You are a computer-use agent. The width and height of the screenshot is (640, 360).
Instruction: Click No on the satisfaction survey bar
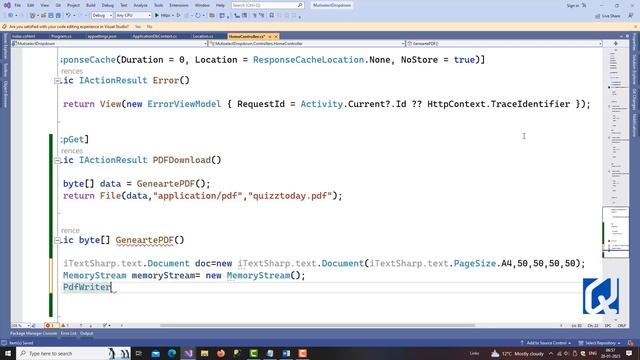pyautogui.click(x=149, y=27)
